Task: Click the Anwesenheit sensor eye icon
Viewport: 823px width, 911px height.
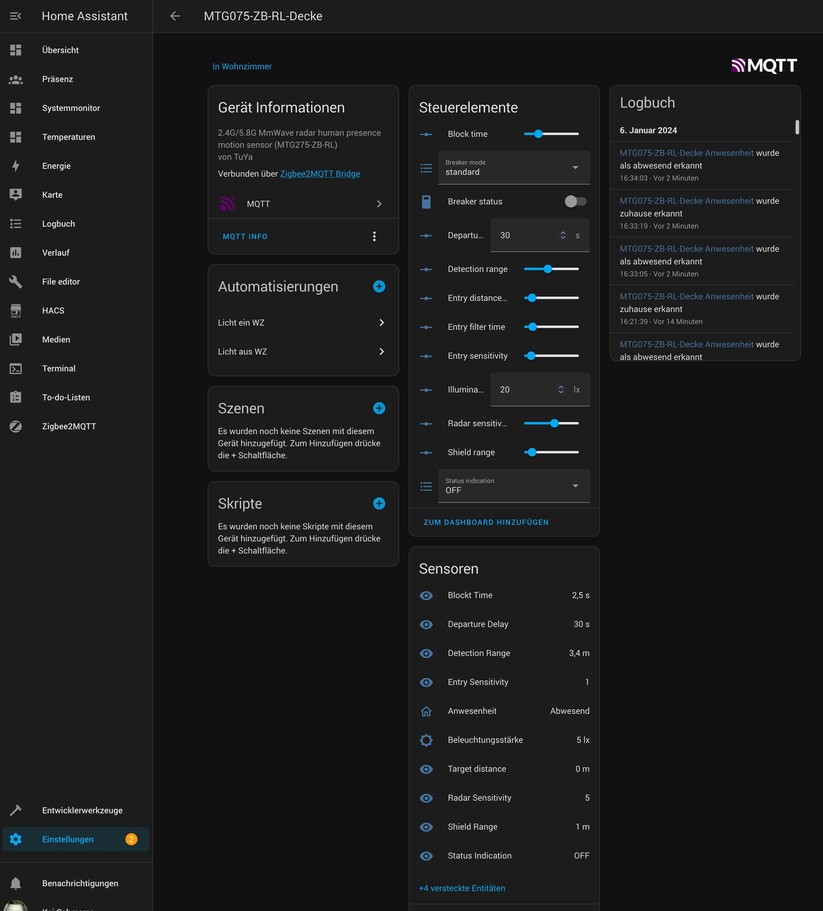Action: (426, 711)
